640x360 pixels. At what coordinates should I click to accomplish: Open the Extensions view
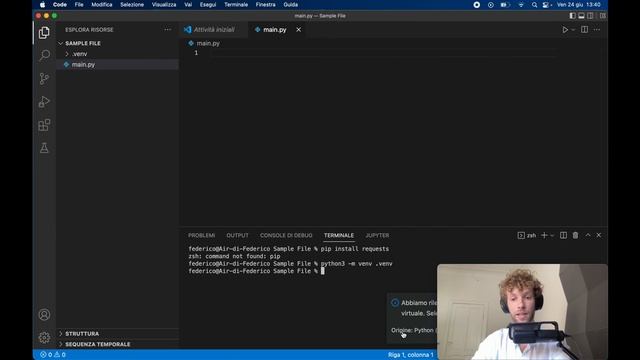point(44,125)
